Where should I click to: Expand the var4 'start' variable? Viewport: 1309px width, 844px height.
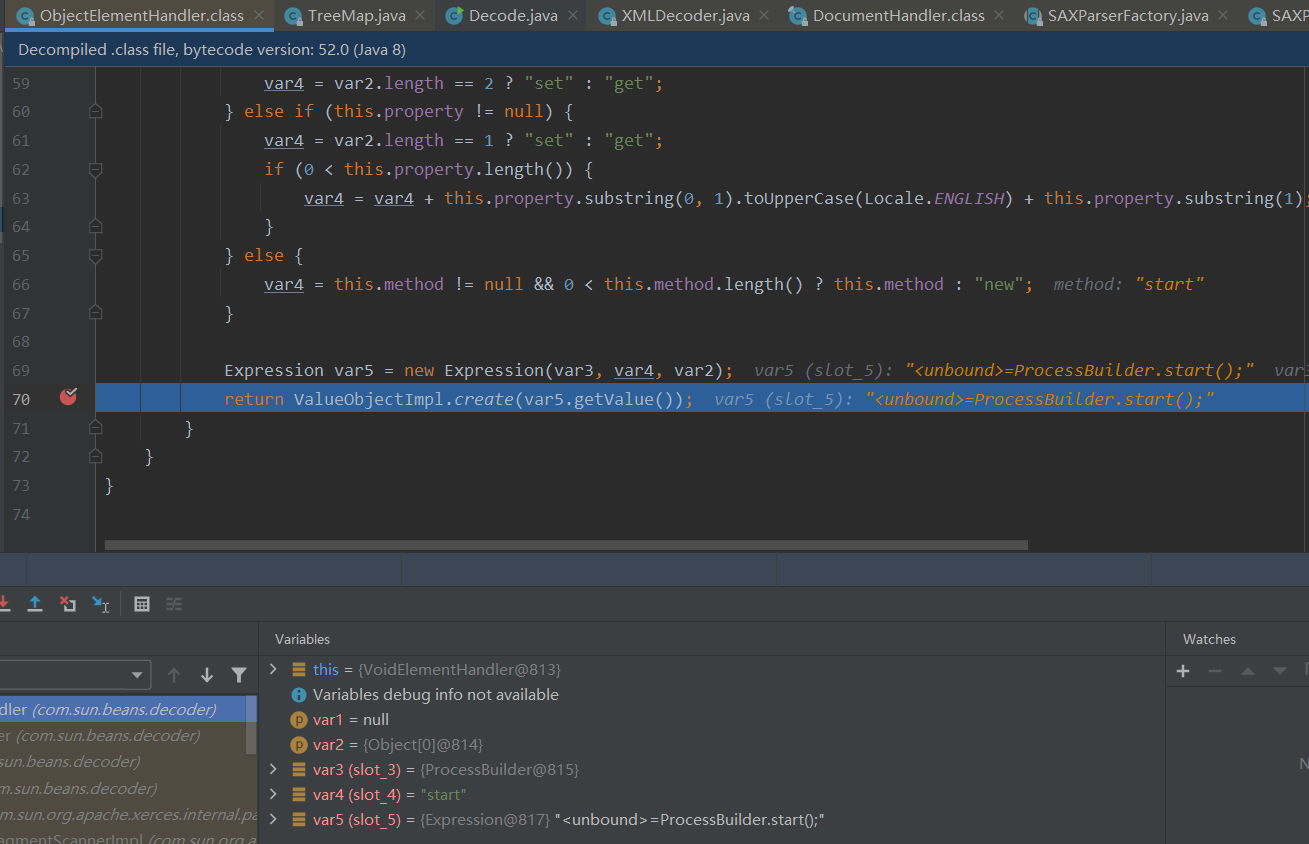click(x=273, y=794)
